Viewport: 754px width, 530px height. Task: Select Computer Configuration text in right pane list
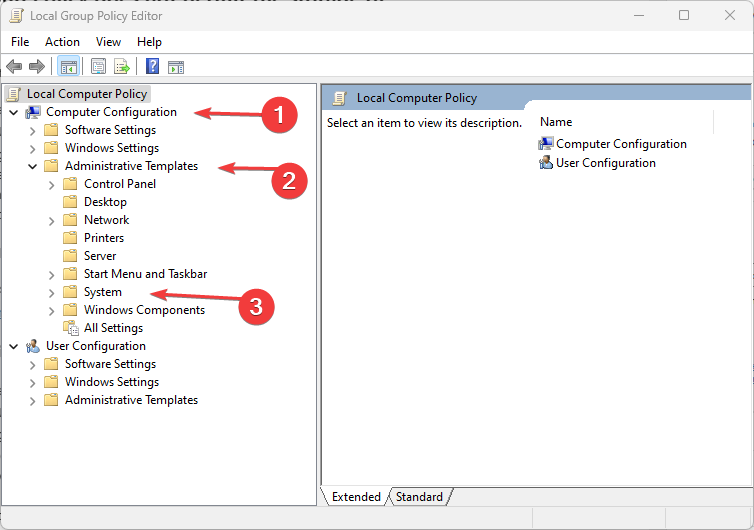click(x=621, y=144)
